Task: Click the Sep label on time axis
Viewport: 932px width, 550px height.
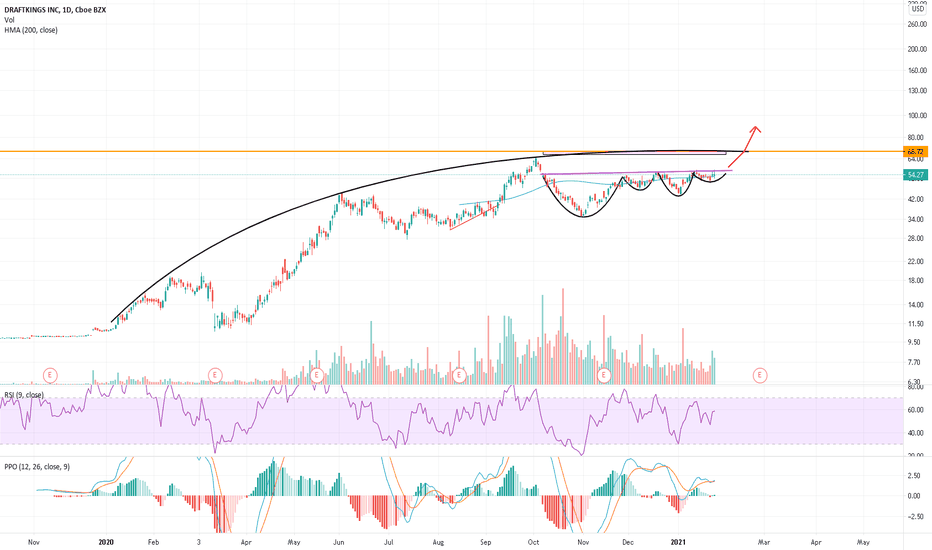Action: coord(486,542)
